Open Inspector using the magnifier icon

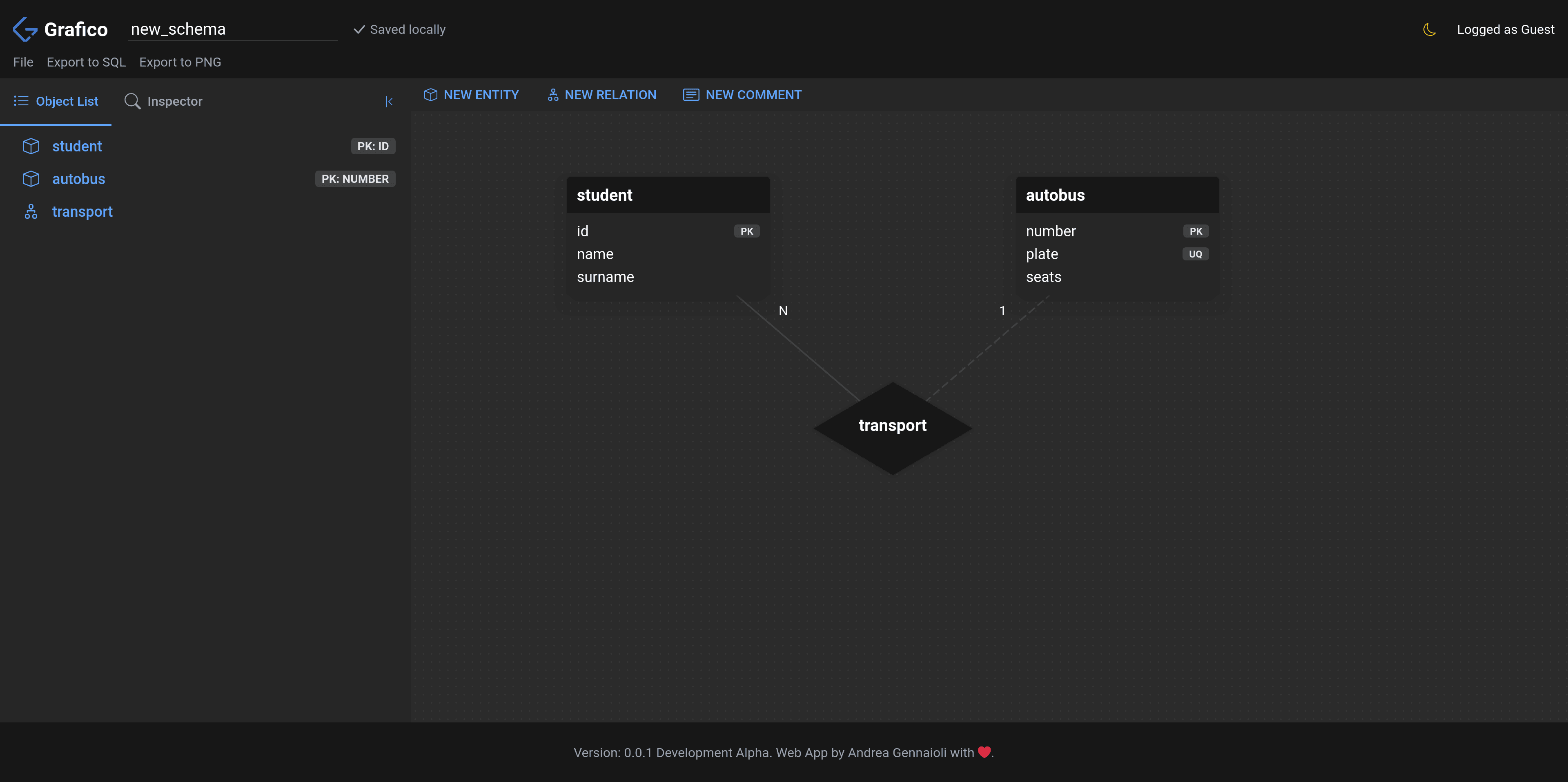[132, 101]
